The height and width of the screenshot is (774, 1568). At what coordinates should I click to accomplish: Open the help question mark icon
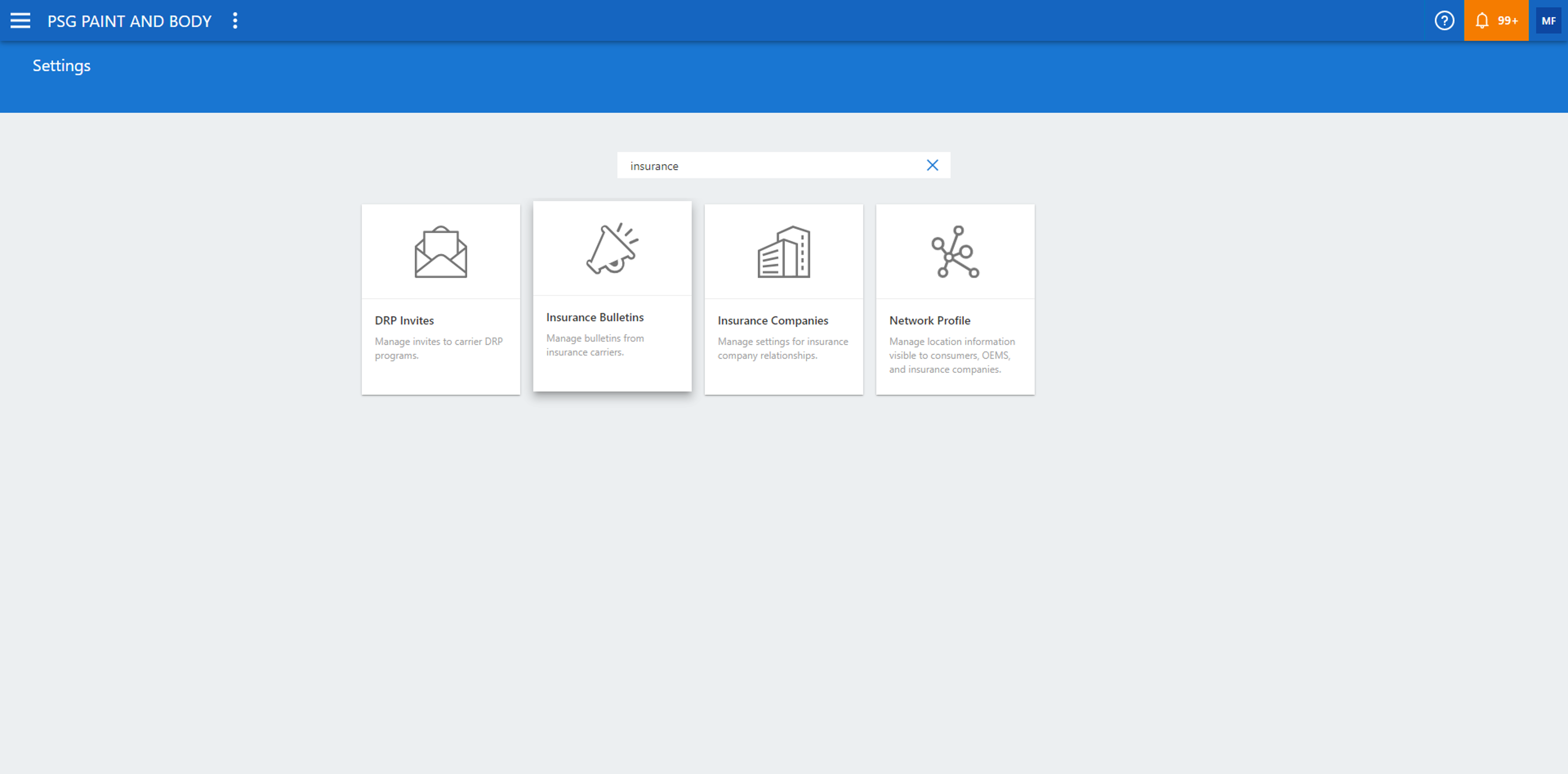pyautogui.click(x=1444, y=21)
